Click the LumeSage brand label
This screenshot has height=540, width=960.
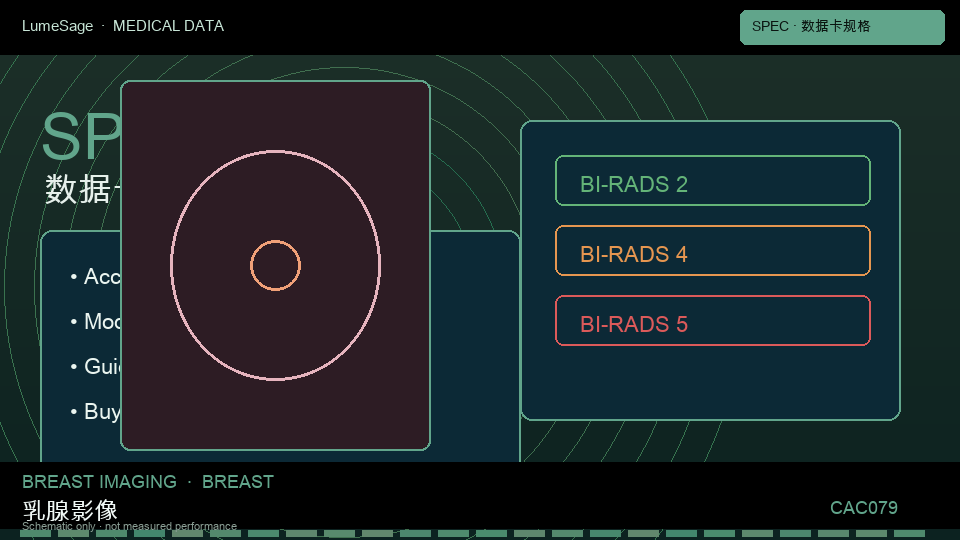58,26
